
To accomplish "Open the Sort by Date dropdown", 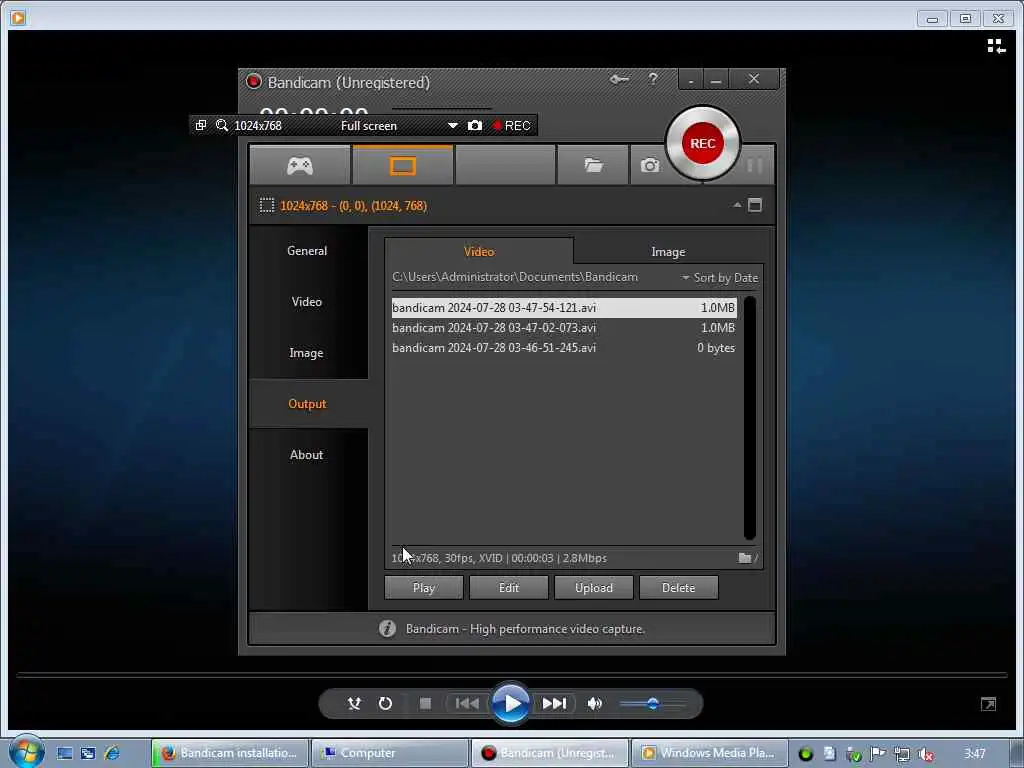I will pyautogui.click(x=720, y=278).
